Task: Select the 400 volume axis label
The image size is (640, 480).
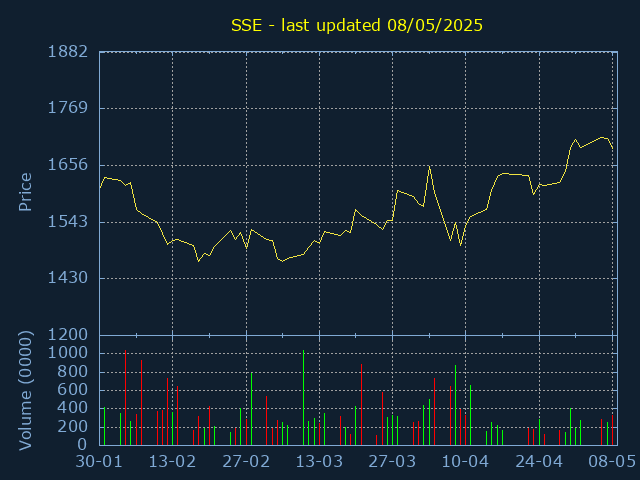Action: 73,408
